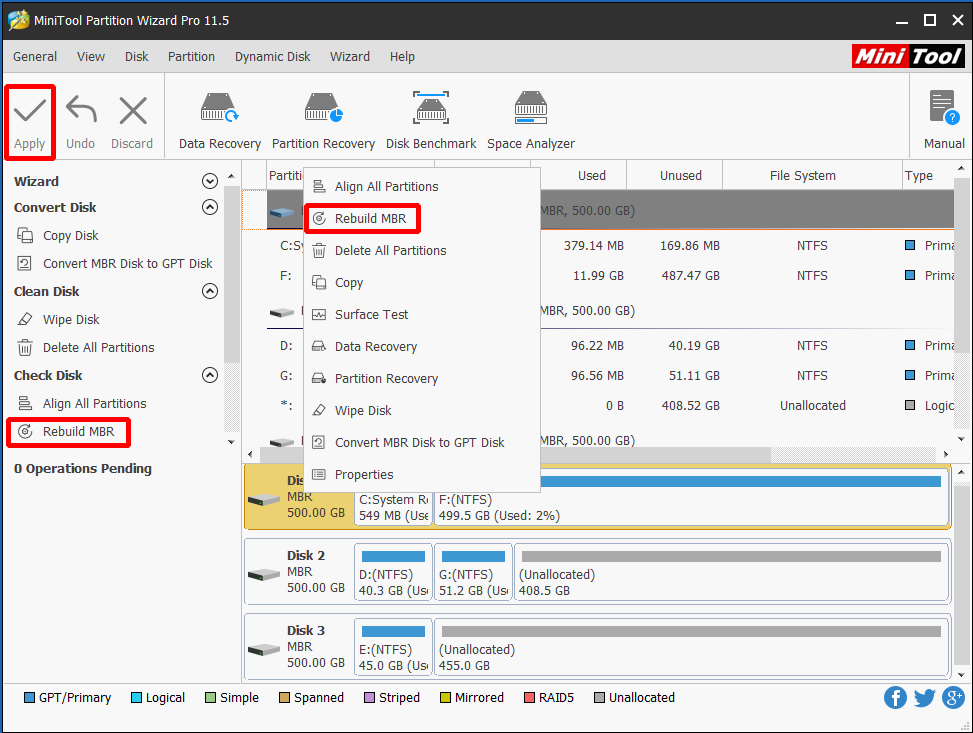Sort by the Type column header
Image resolution: width=973 pixels, height=733 pixels.
point(928,176)
